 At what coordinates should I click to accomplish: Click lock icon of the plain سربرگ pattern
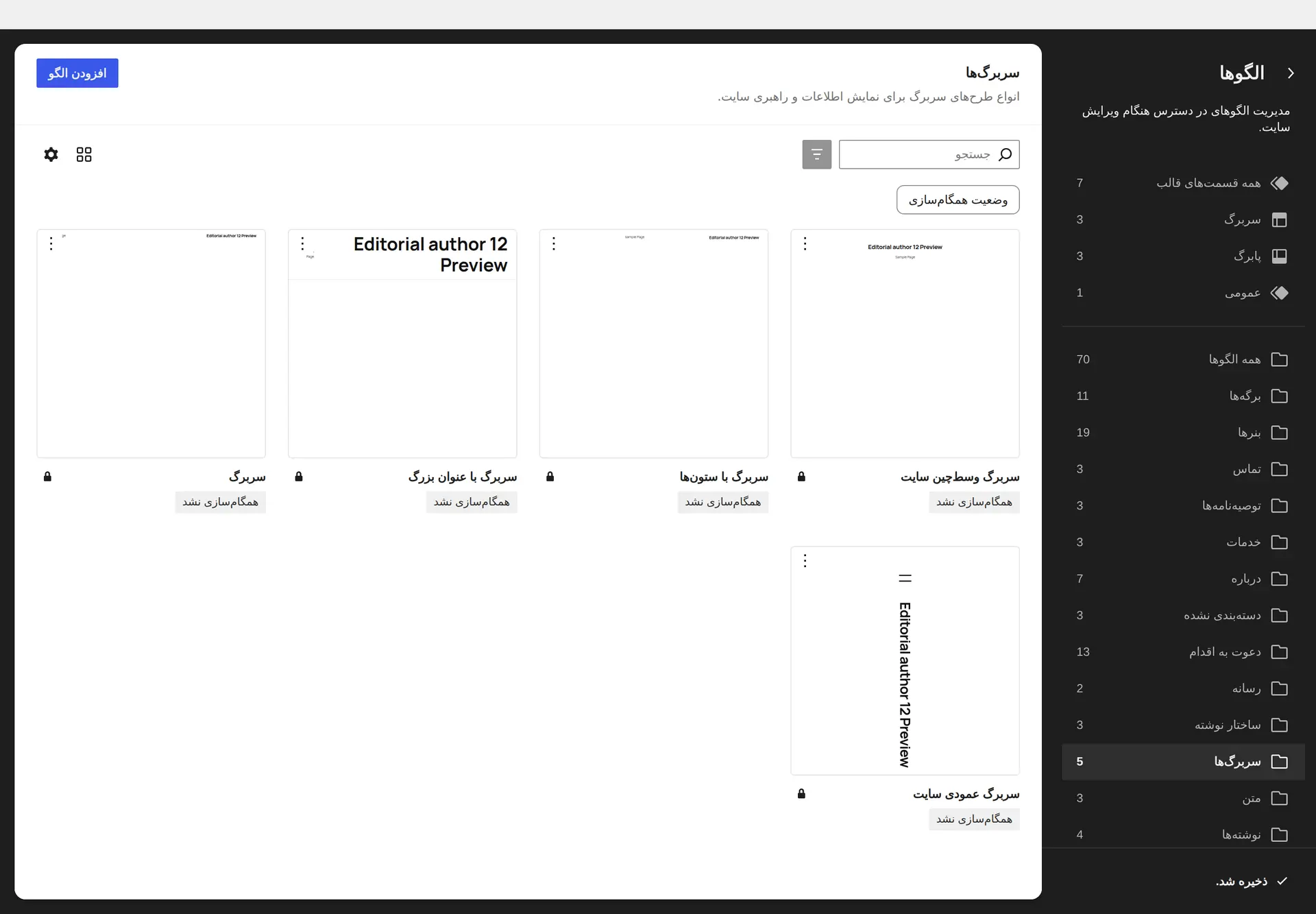pyautogui.click(x=47, y=477)
